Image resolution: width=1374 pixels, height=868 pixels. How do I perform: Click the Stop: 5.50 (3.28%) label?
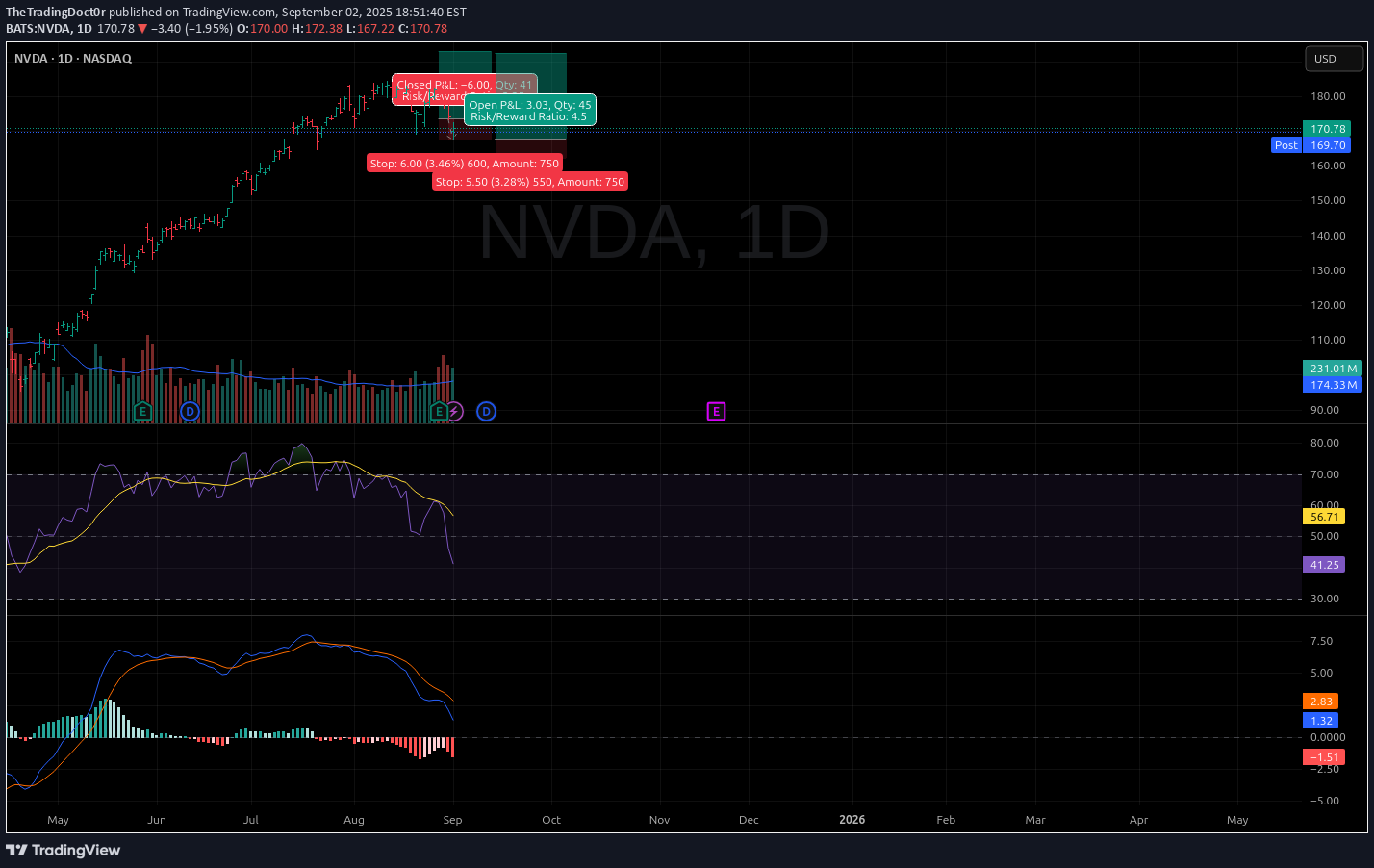pyautogui.click(x=530, y=182)
